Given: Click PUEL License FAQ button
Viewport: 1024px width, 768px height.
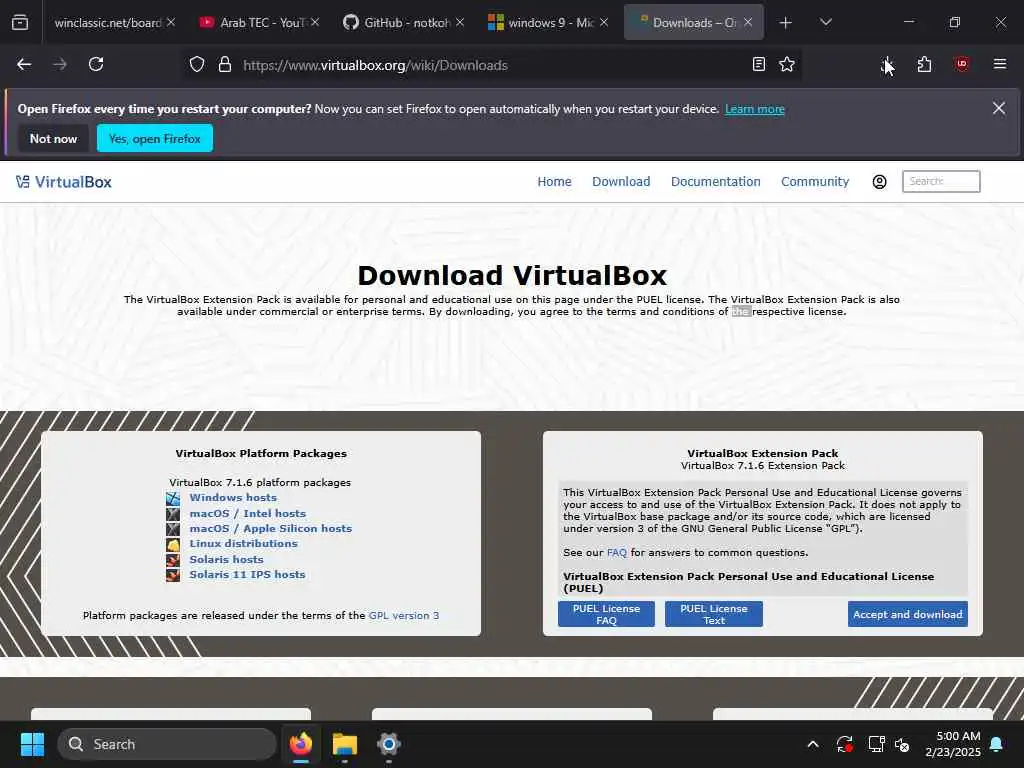Looking at the screenshot, I should [606, 614].
